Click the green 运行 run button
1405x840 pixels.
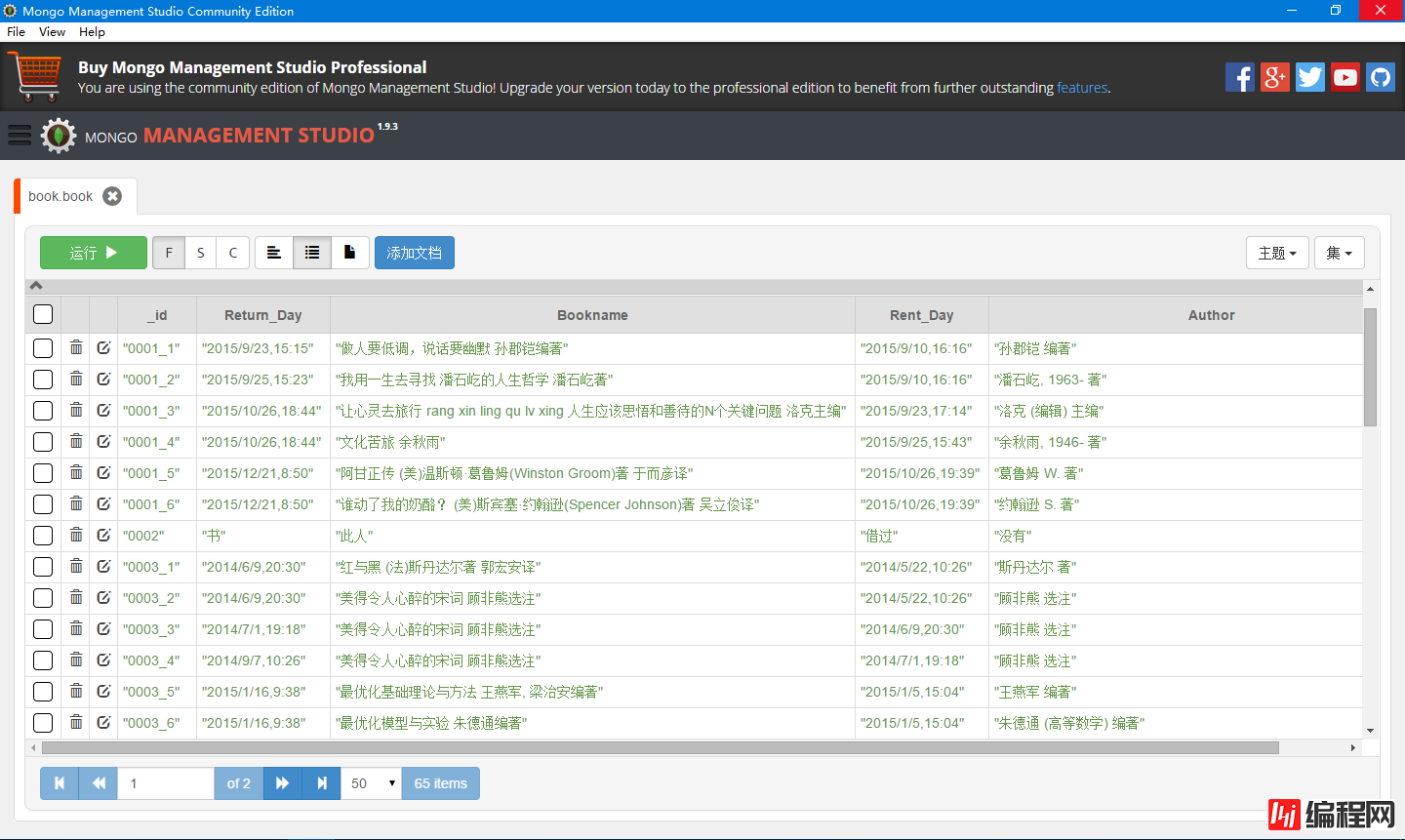[94, 253]
